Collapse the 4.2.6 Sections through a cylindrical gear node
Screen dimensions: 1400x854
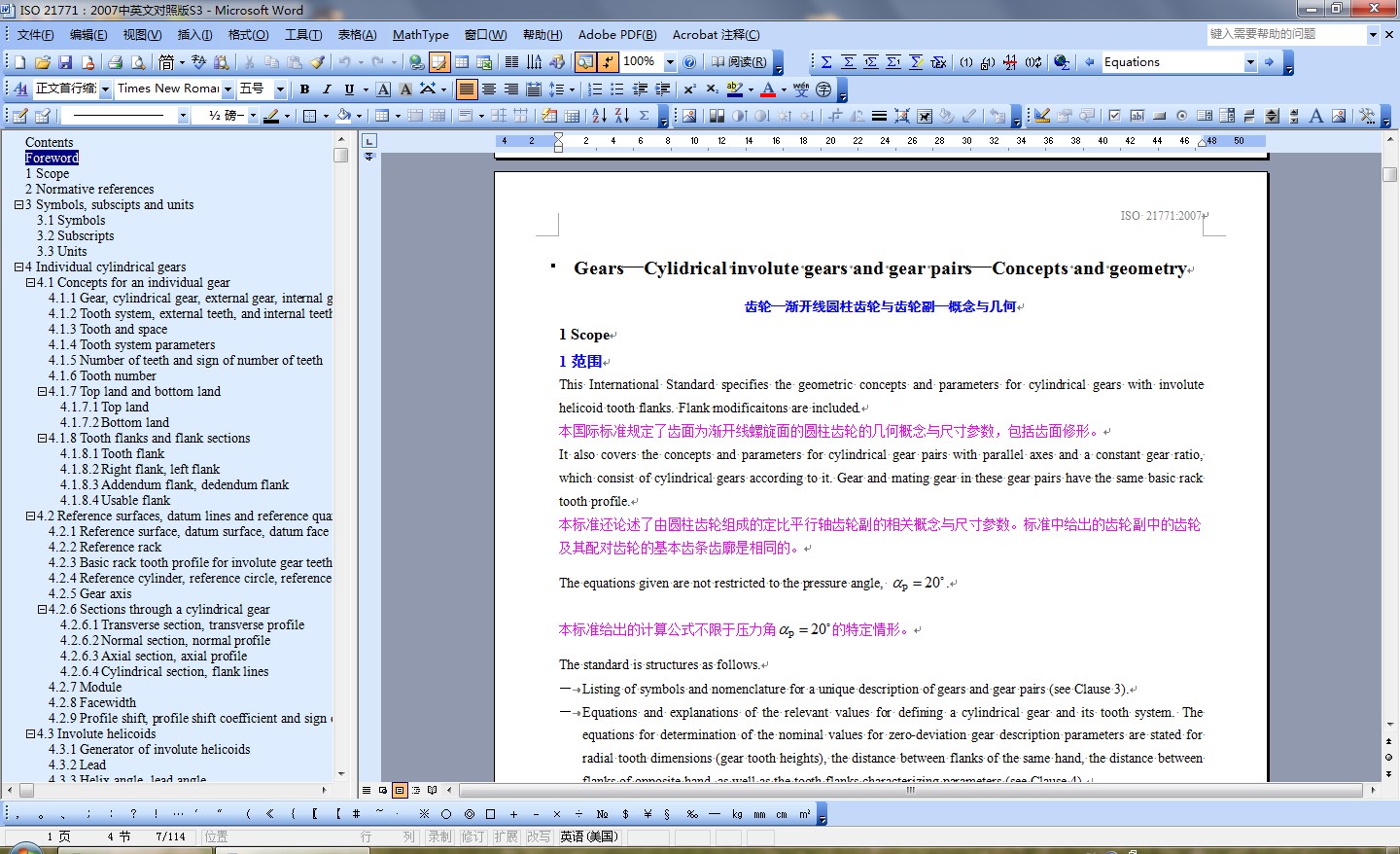pos(42,610)
